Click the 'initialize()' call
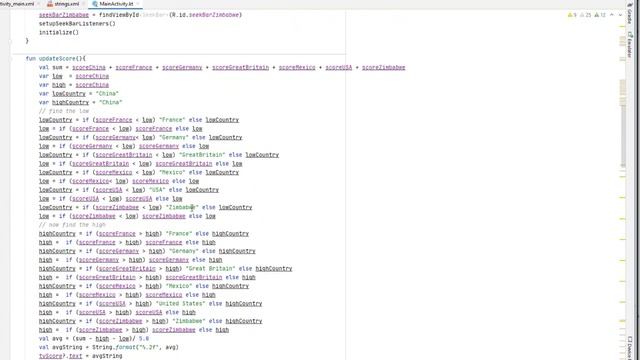The image size is (640, 360). coord(59,32)
